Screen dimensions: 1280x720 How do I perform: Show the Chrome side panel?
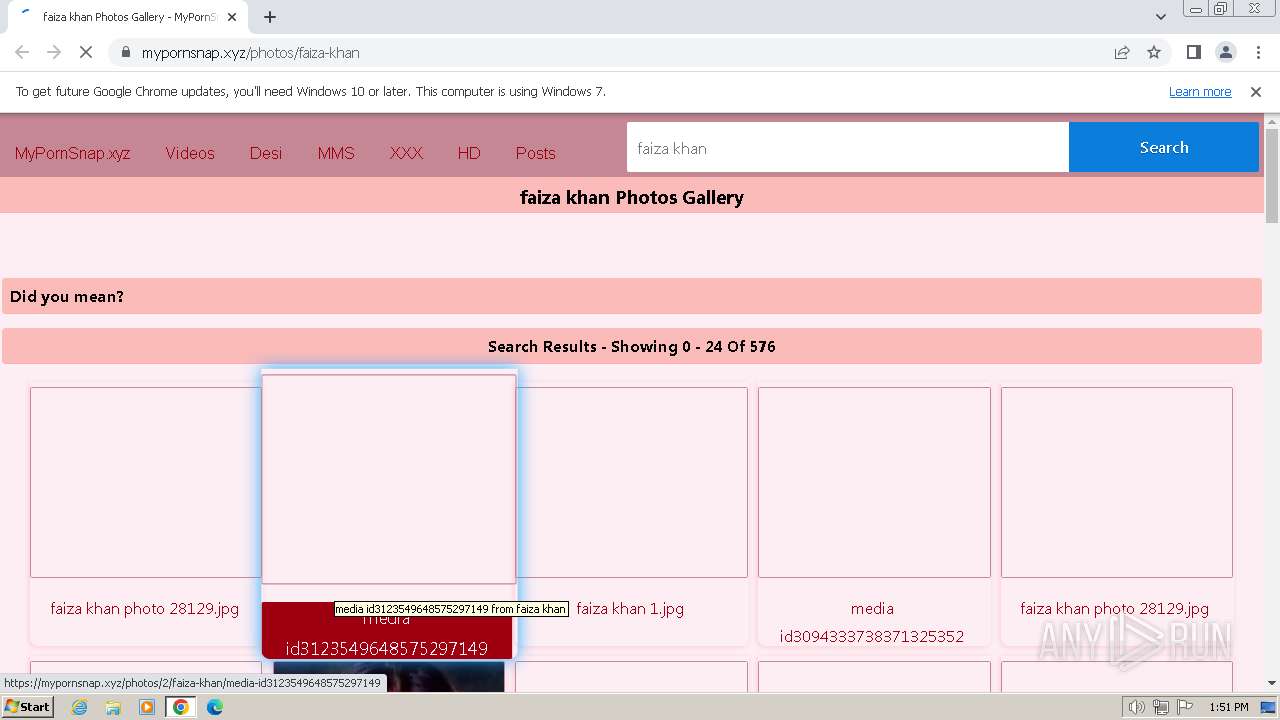[1193, 52]
